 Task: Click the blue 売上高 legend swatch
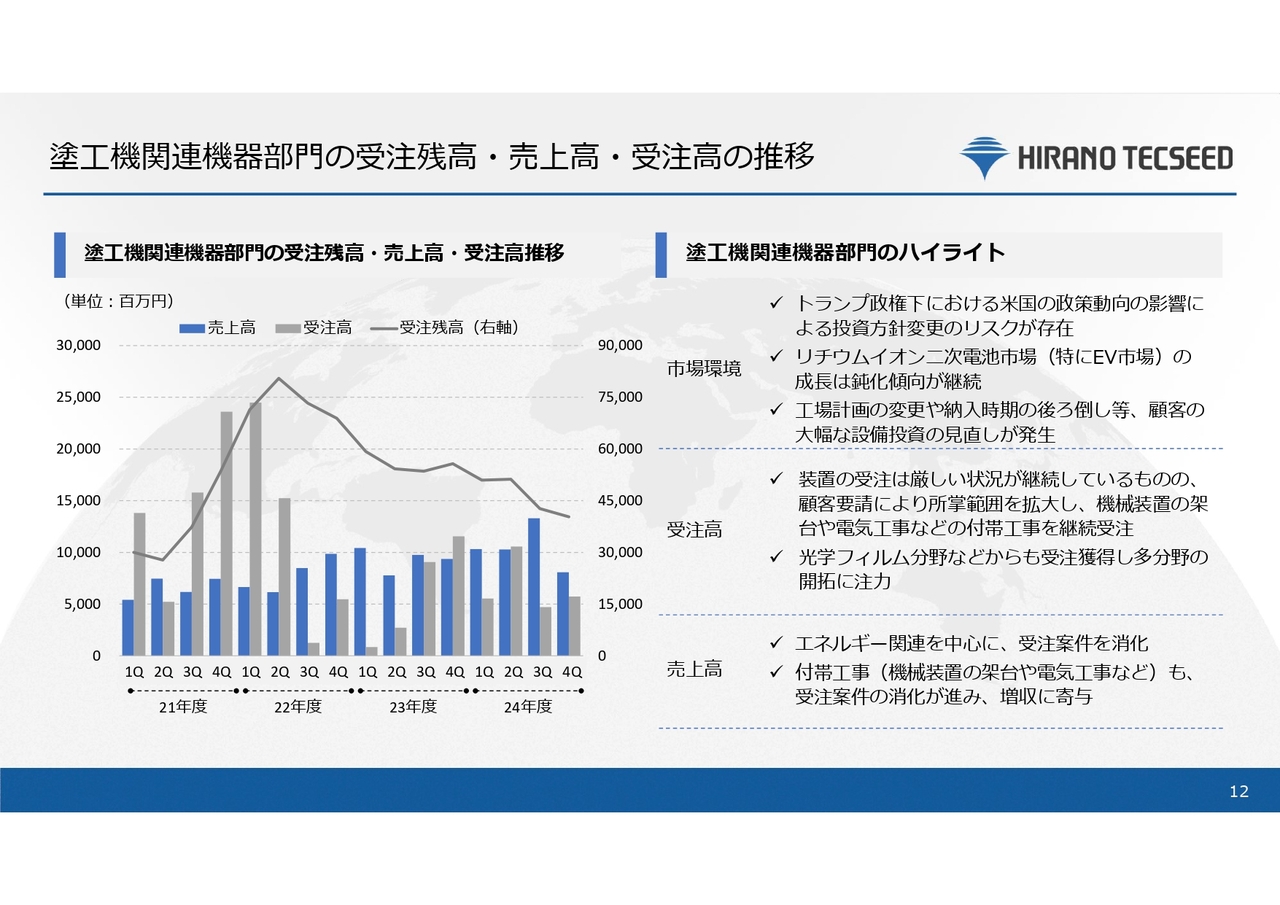(x=192, y=327)
